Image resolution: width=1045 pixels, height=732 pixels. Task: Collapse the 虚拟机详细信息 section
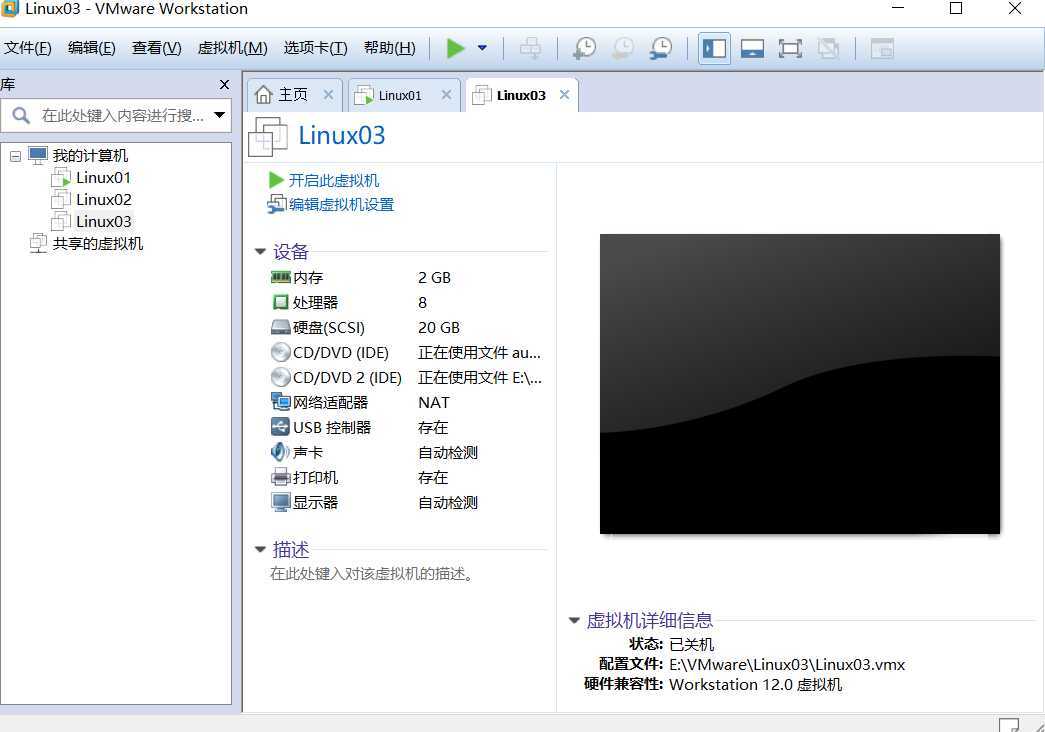[x=574, y=620]
